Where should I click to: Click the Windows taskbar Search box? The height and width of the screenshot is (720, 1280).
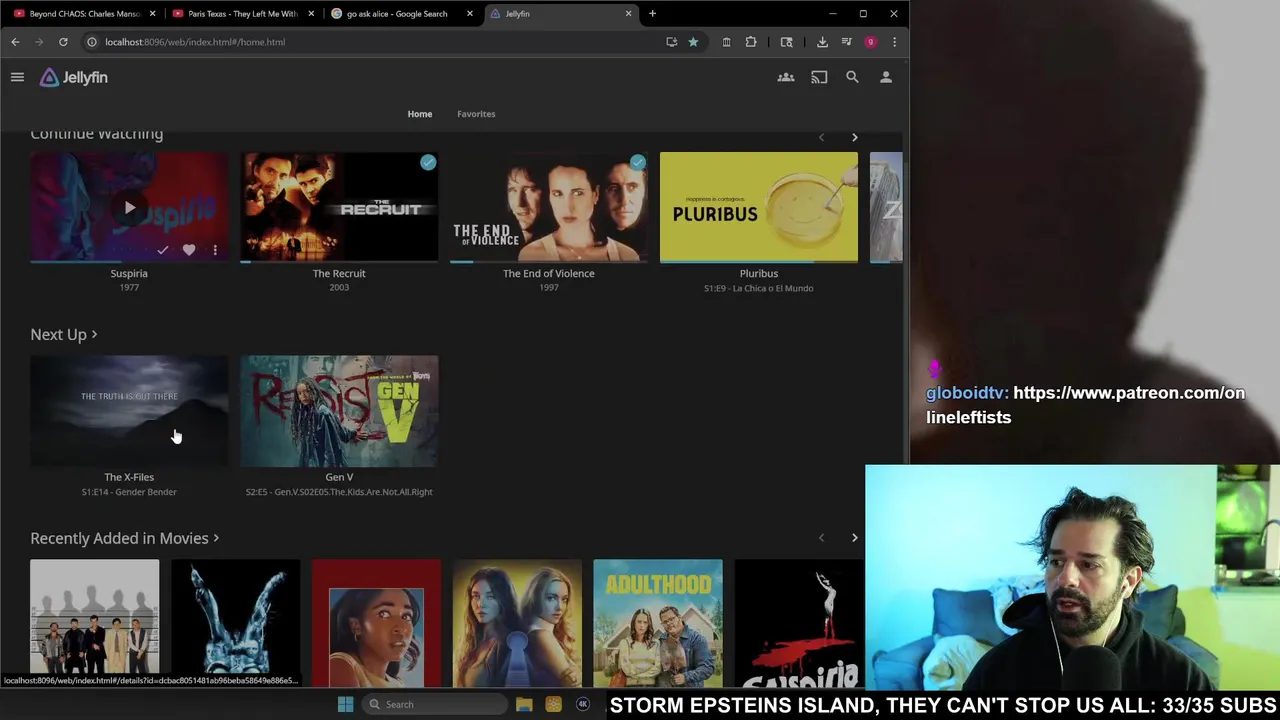tap(435, 704)
